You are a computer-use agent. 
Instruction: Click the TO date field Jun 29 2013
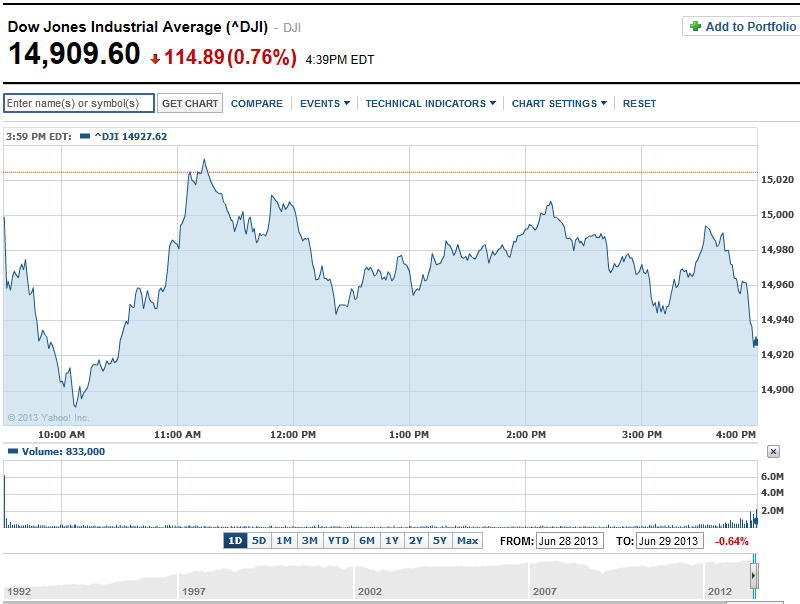click(x=669, y=541)
